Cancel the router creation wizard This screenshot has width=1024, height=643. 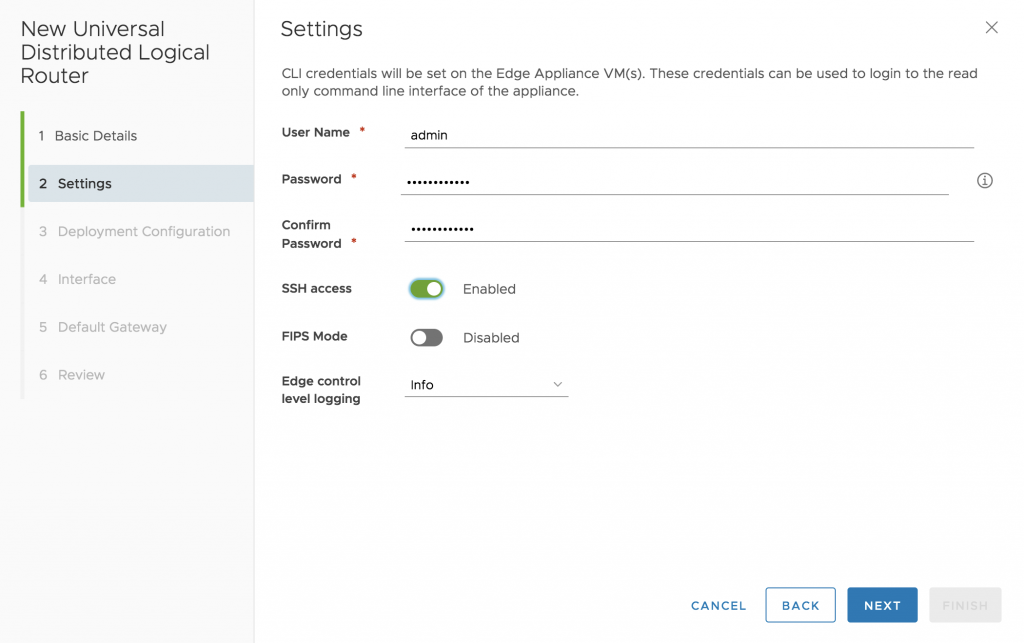click(x=718, y=605)
